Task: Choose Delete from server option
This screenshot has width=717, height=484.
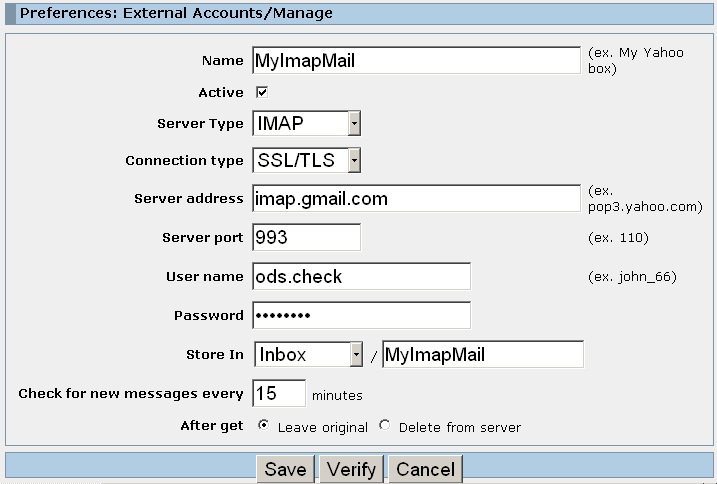Action: [385, 425]
